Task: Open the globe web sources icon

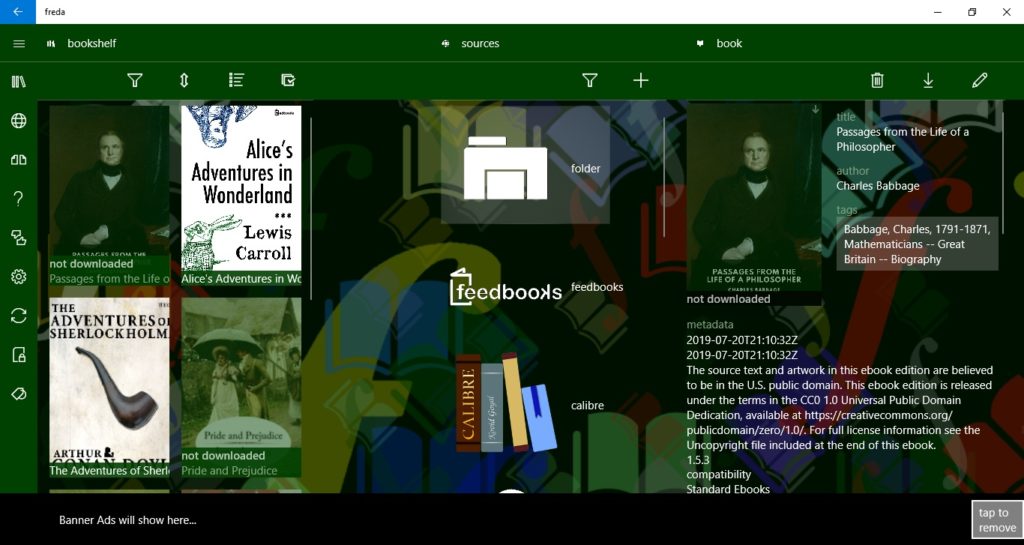Action: point(19,120)
